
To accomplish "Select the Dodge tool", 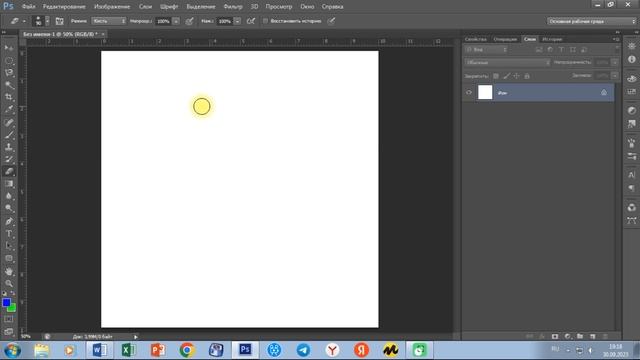I will tap(9, 209).
